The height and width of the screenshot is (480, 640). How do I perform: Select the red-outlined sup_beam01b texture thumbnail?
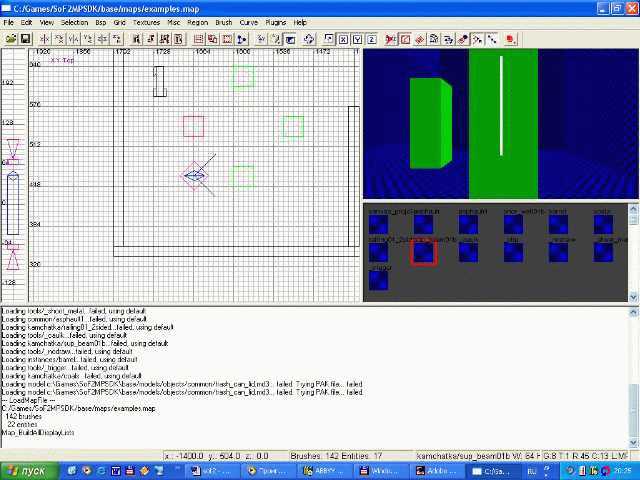pos(424,252)
